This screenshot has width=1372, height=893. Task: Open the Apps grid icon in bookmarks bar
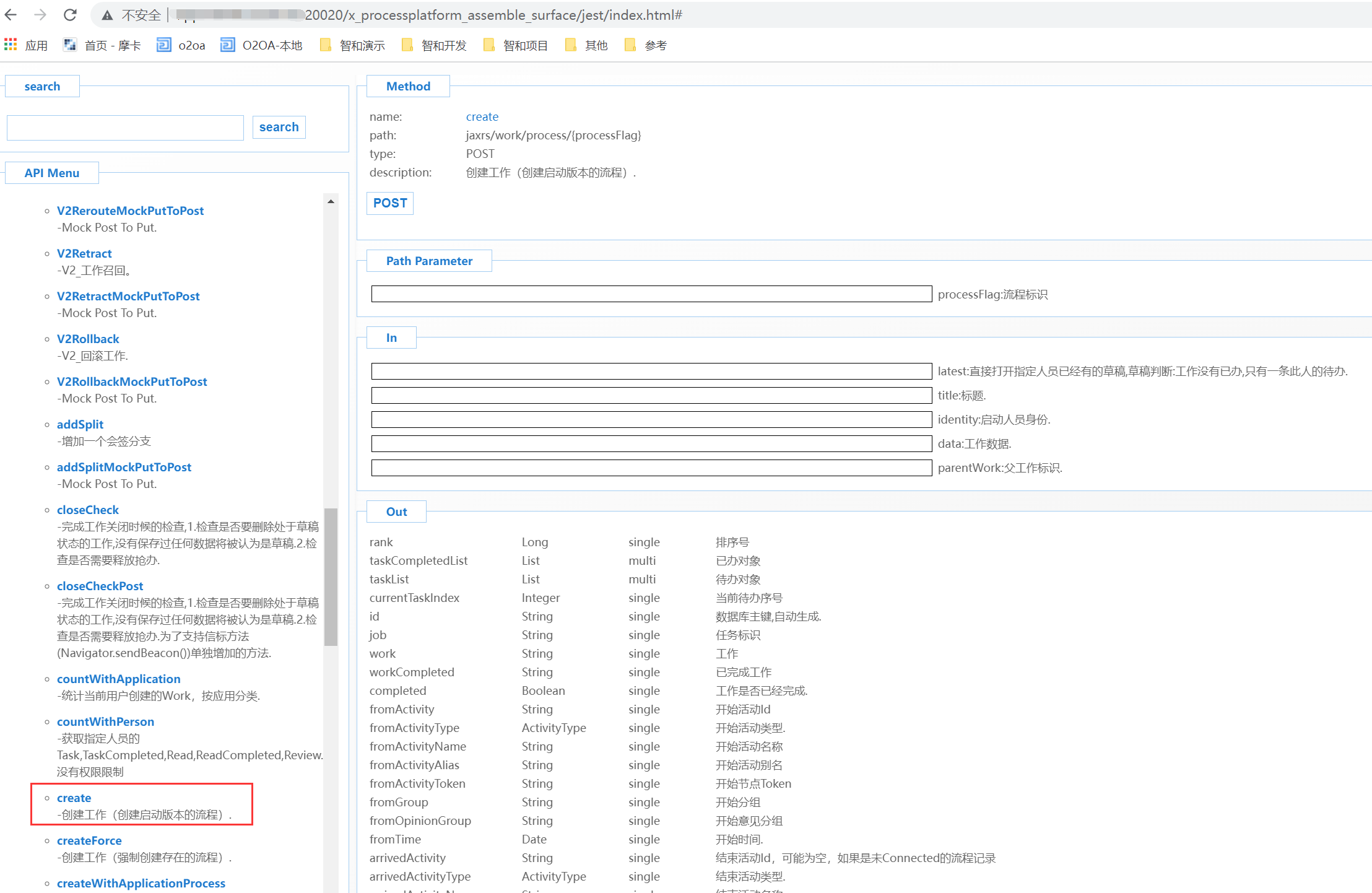point(11,45)
